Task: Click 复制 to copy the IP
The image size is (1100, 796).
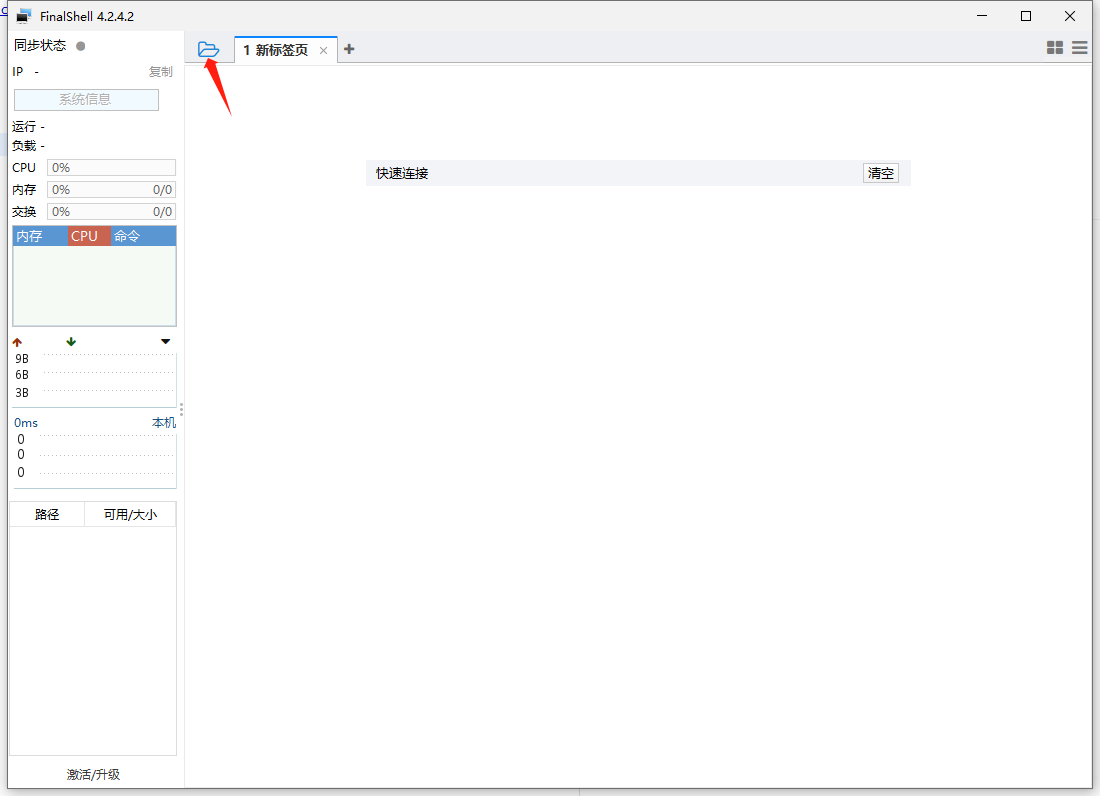Action: [x=160, y=72]
